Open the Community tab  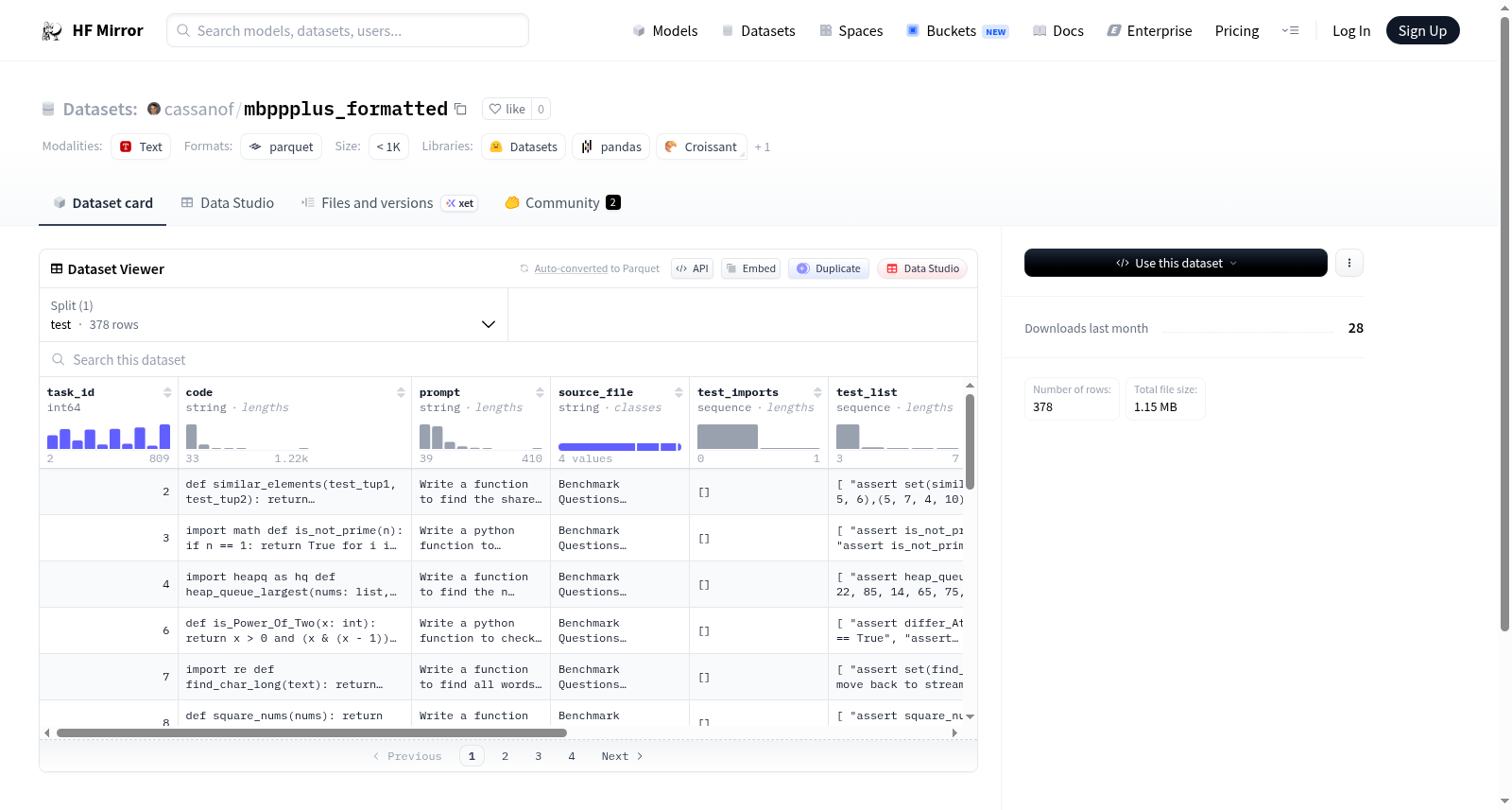(563, 203)
